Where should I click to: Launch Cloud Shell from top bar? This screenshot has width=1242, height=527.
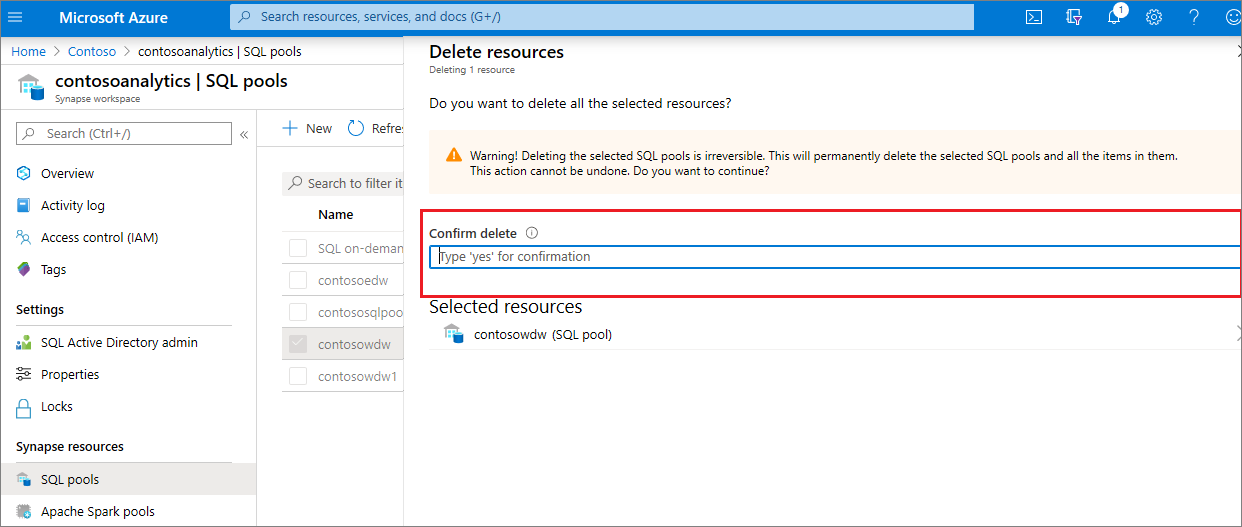(1034, 17)
